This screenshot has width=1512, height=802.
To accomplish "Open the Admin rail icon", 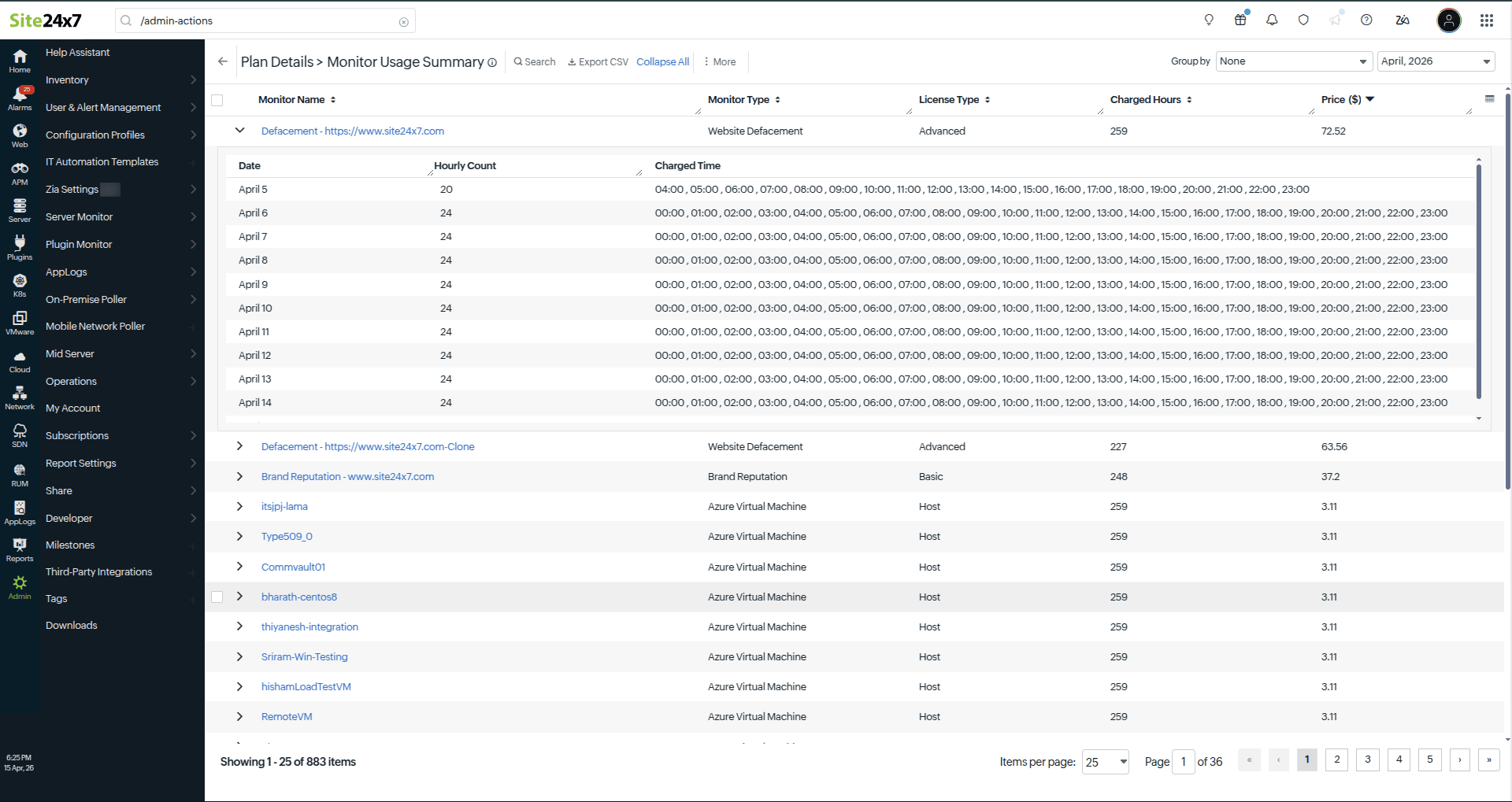I will tap(20, 587).
